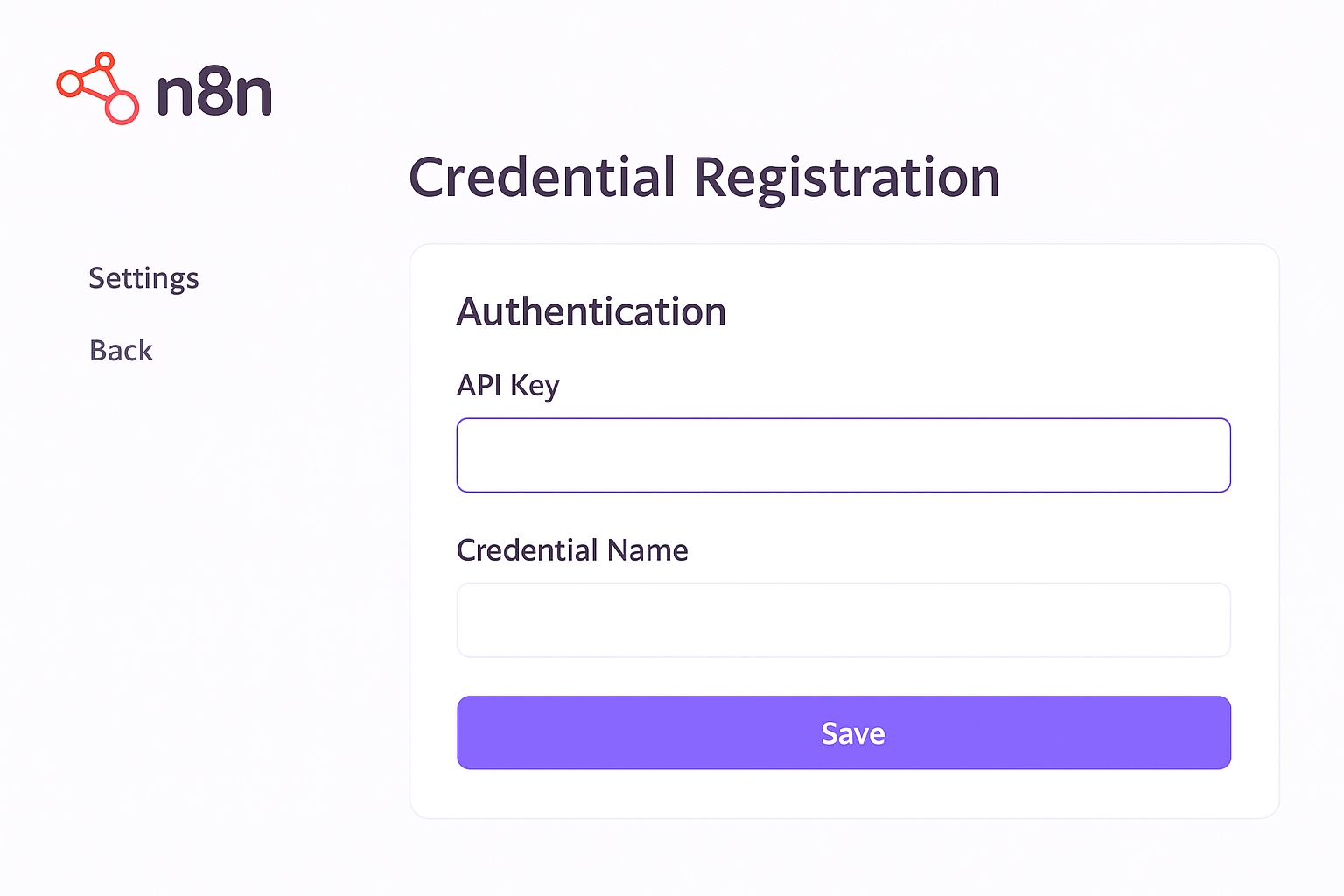Click the left circle of the n8n logo
The image size is (1344, 896).
pos(69,84)
